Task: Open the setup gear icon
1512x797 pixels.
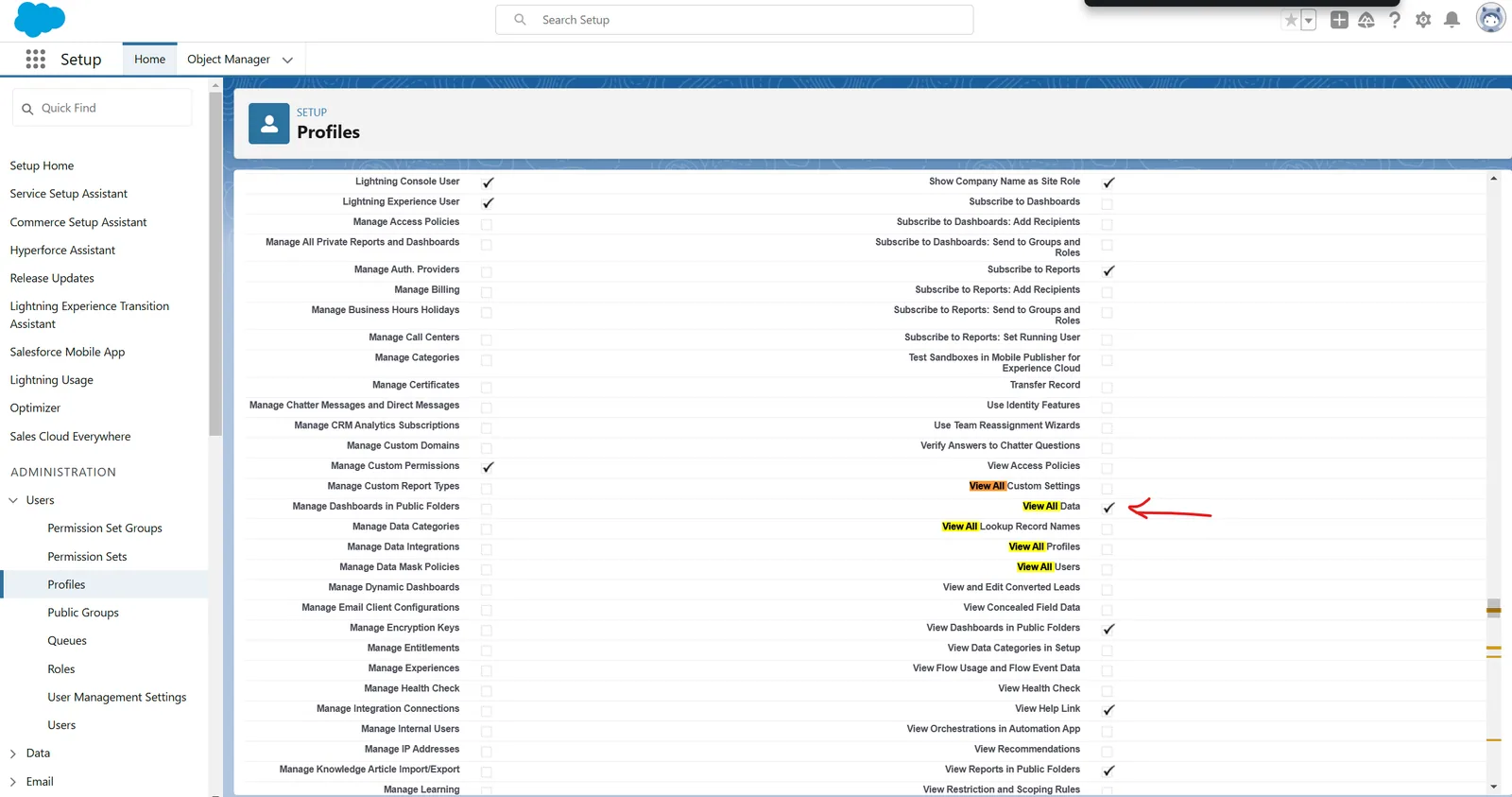Action: [1423, 20]
